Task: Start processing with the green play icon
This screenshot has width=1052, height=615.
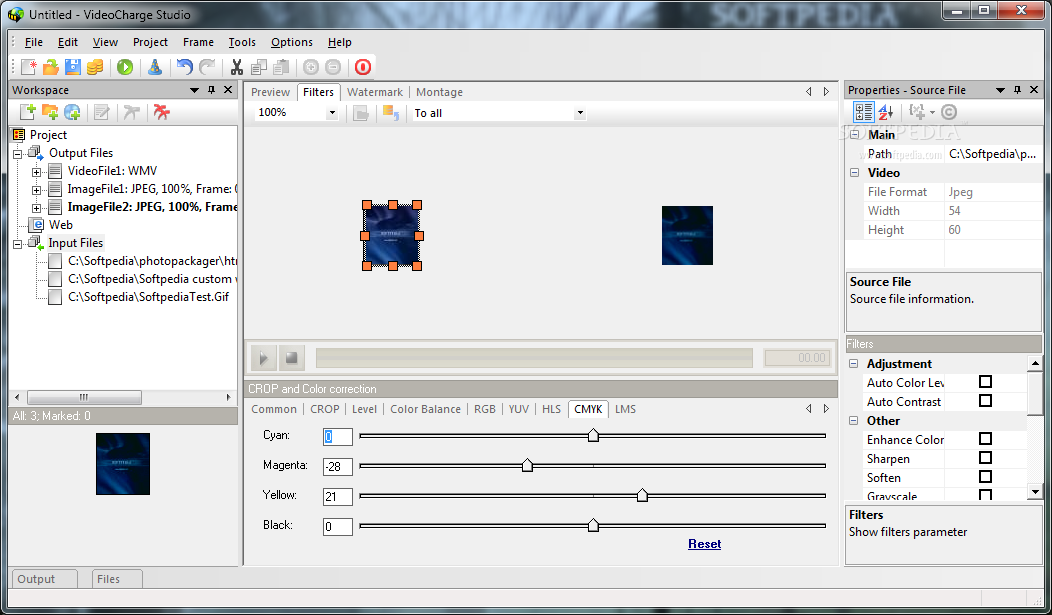Action: (125, 67)
